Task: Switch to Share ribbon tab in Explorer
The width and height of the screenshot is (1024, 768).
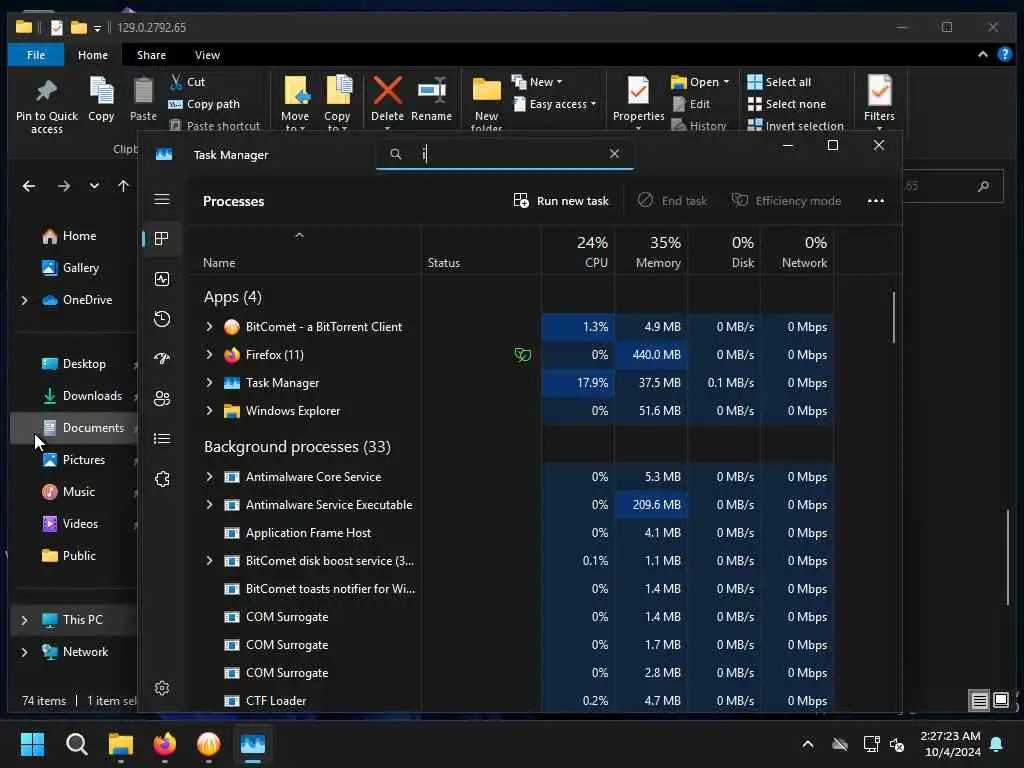Action: tap(151, 55)
